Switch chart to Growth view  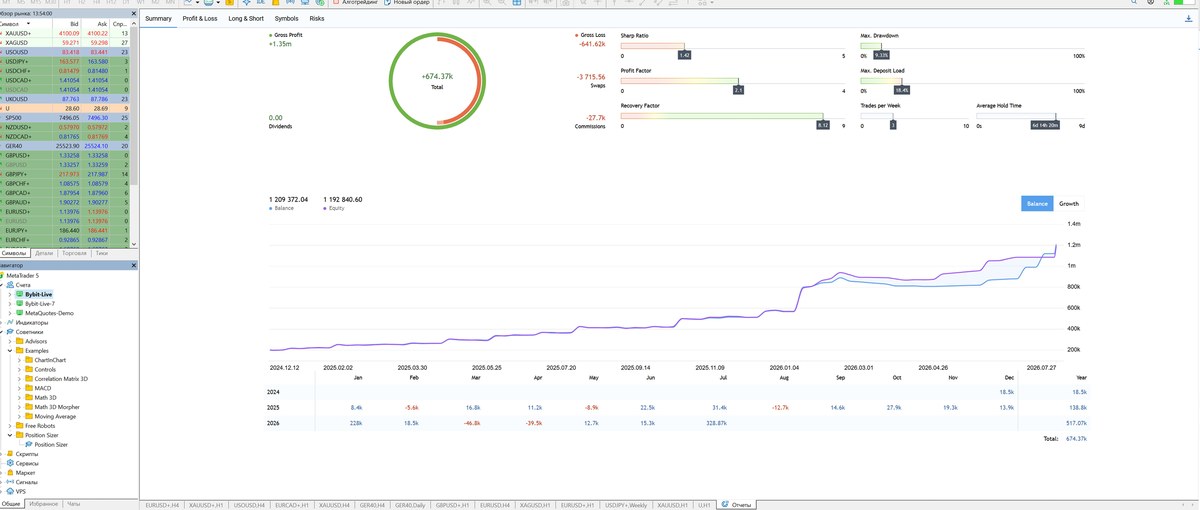[x=1069, y=203]
